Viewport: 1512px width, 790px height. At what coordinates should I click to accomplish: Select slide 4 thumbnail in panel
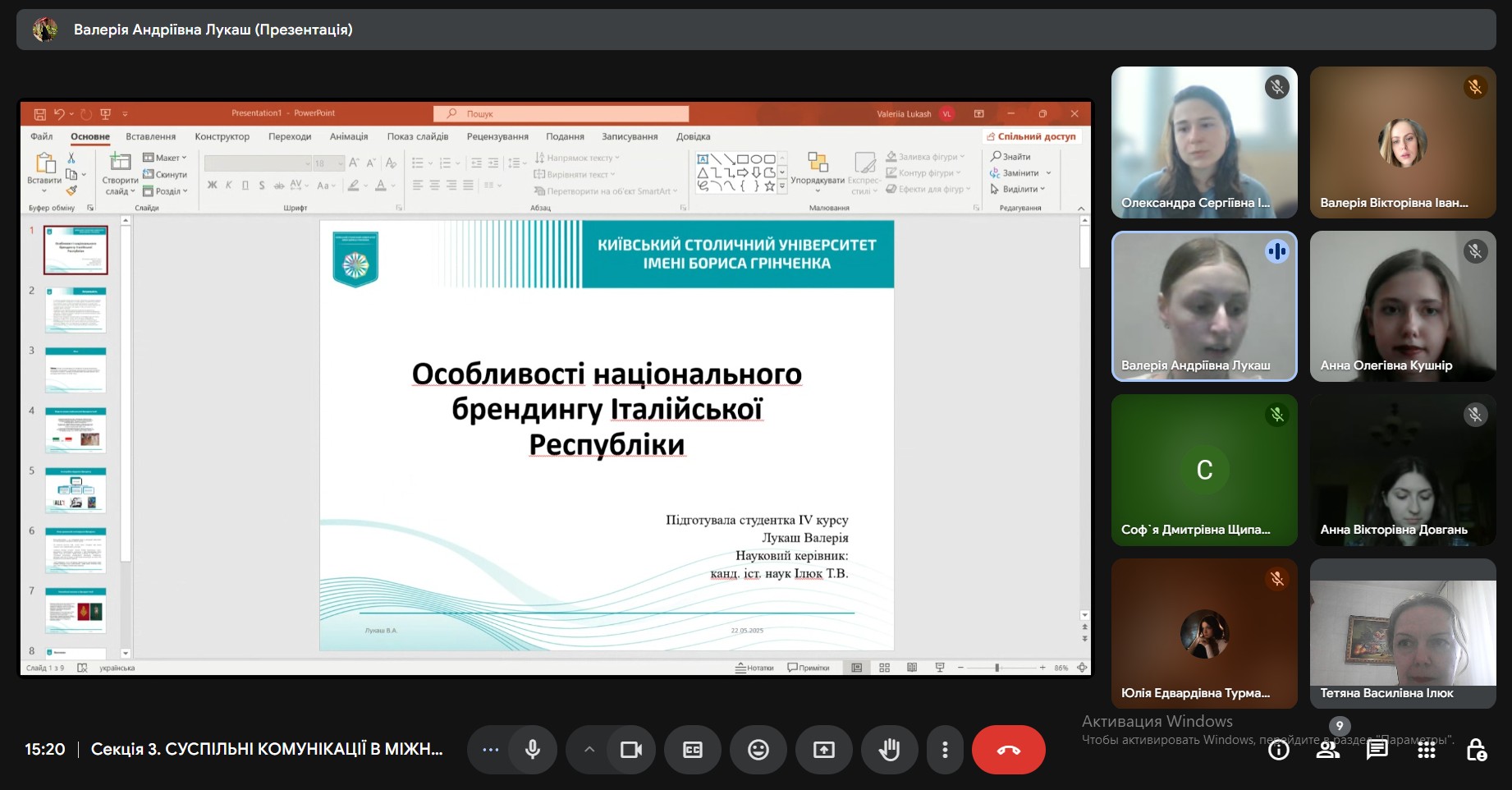point(76,430)
